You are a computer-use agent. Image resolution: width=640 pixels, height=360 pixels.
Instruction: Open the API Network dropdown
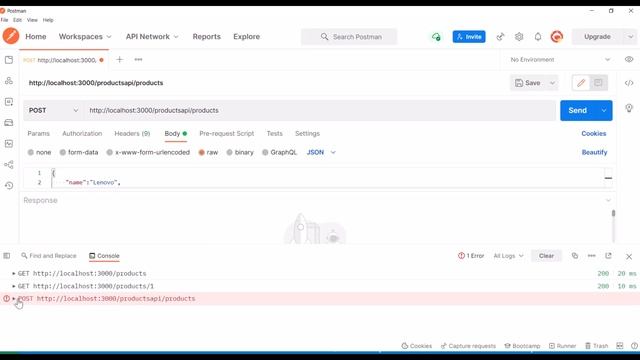(x=152, y=37)
